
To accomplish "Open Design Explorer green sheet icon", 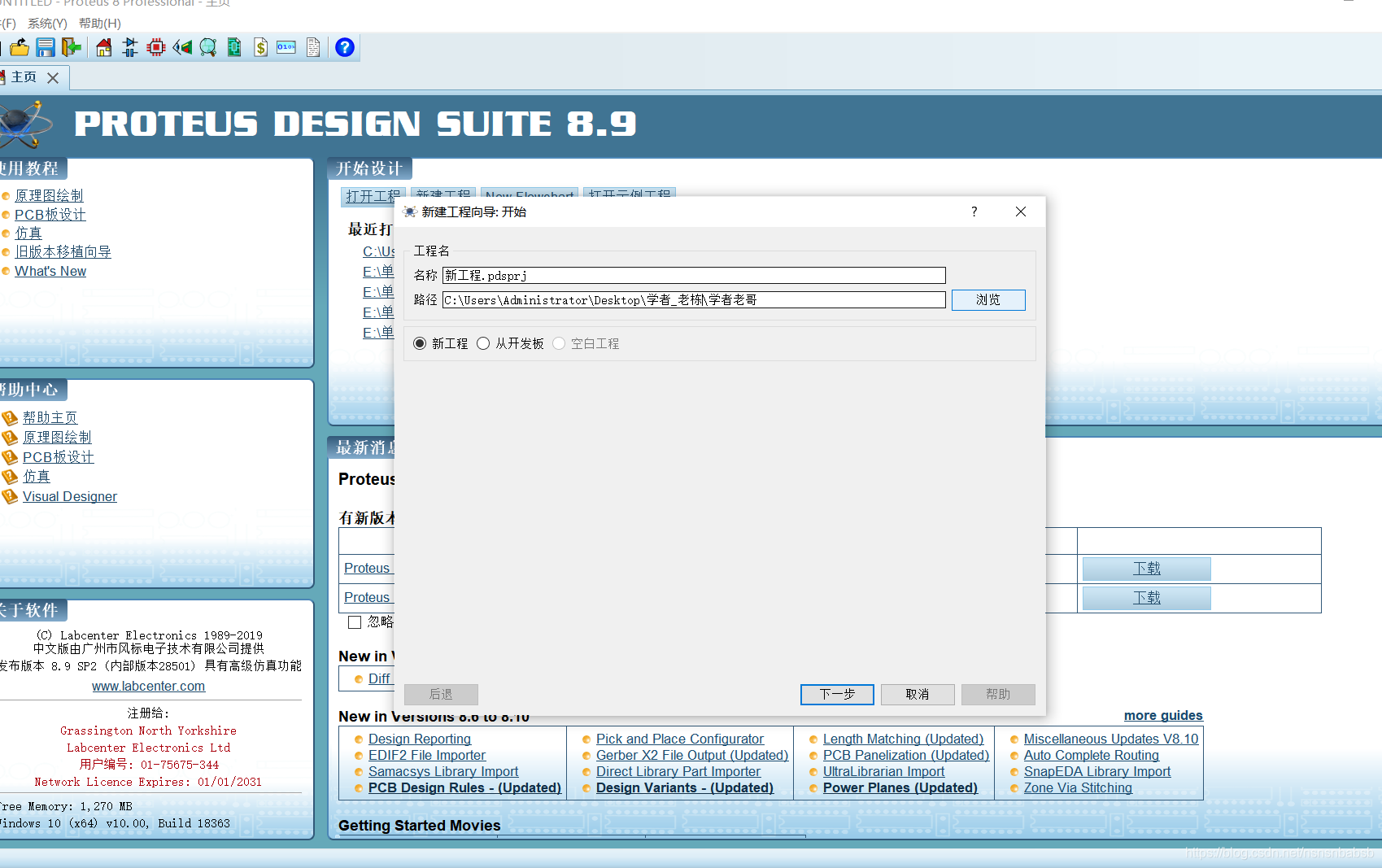I will (234, 47).
